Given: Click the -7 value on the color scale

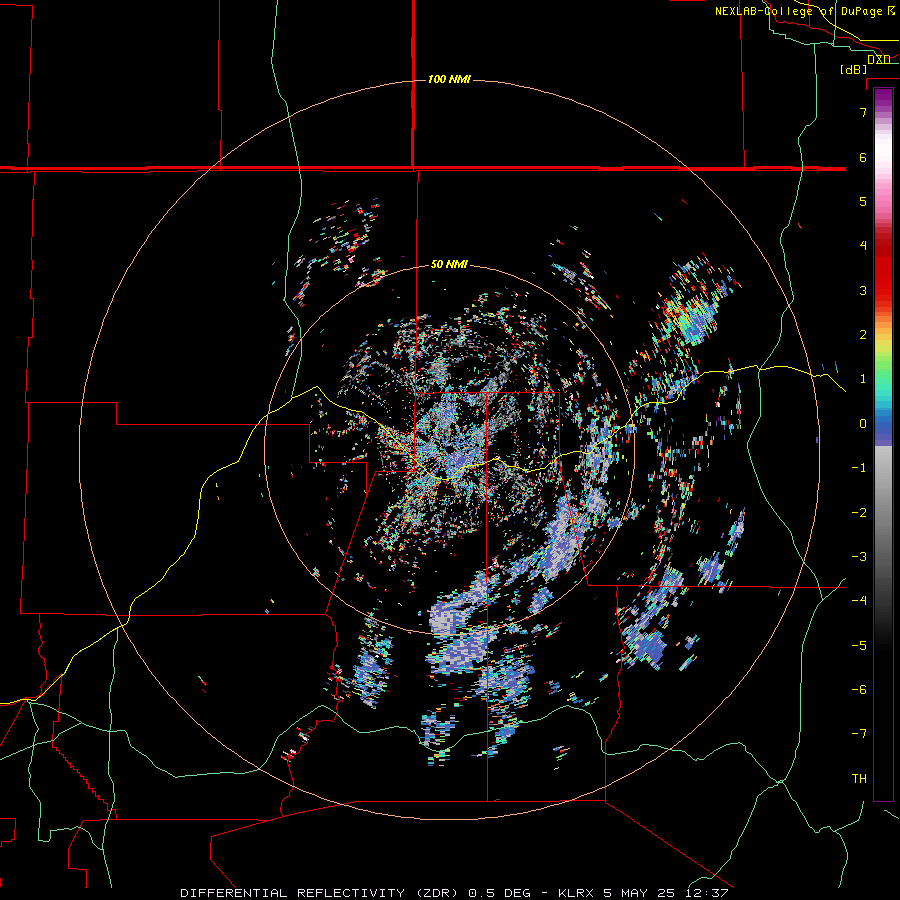Looking at the screenshot, I should coord(859,734).
